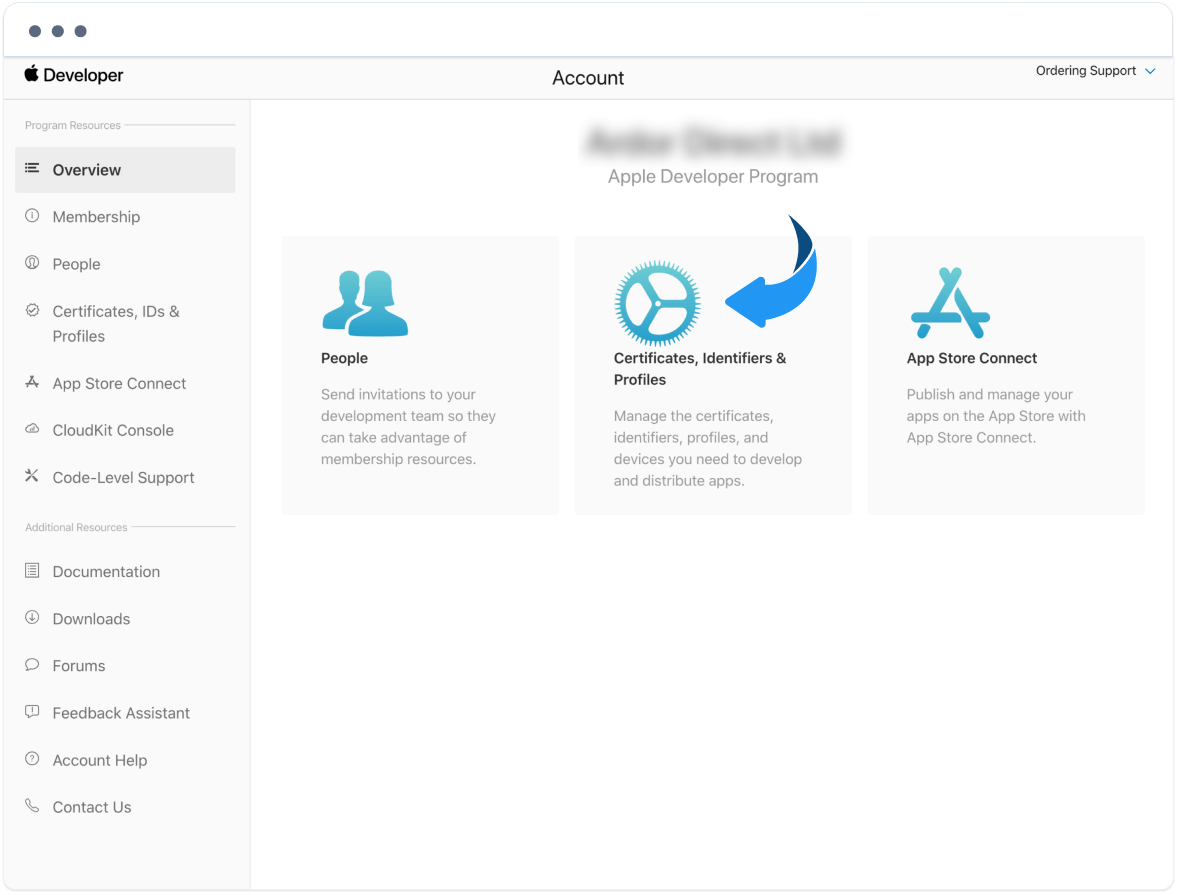Click the App Store Connect card description
This screenshot has height=895, width=1177.
click(x=996, y=416)
